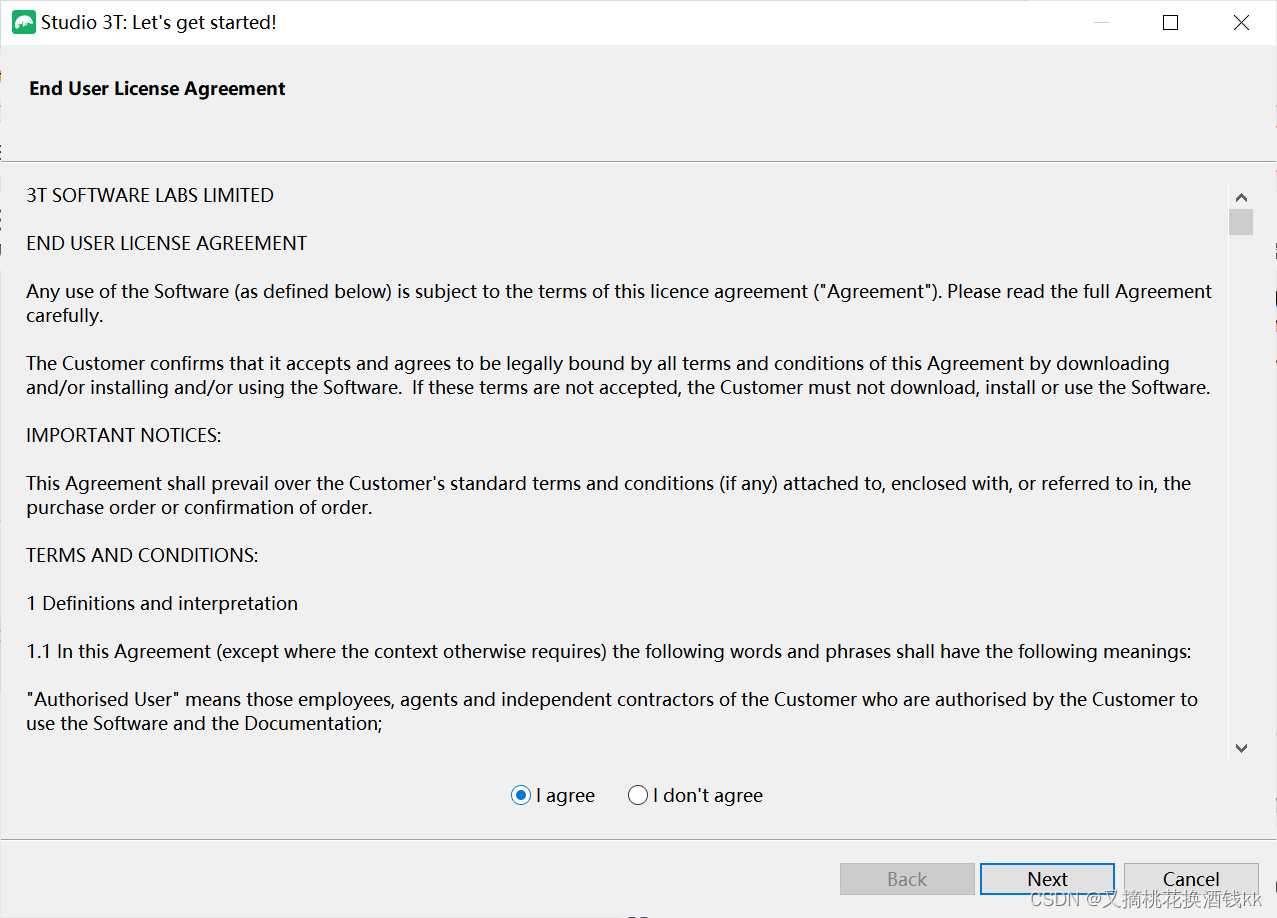Click the license scrollbar thumb
Image resolution: width=1277 pixels, height=918 pixels.
(x=1241, y=222)
